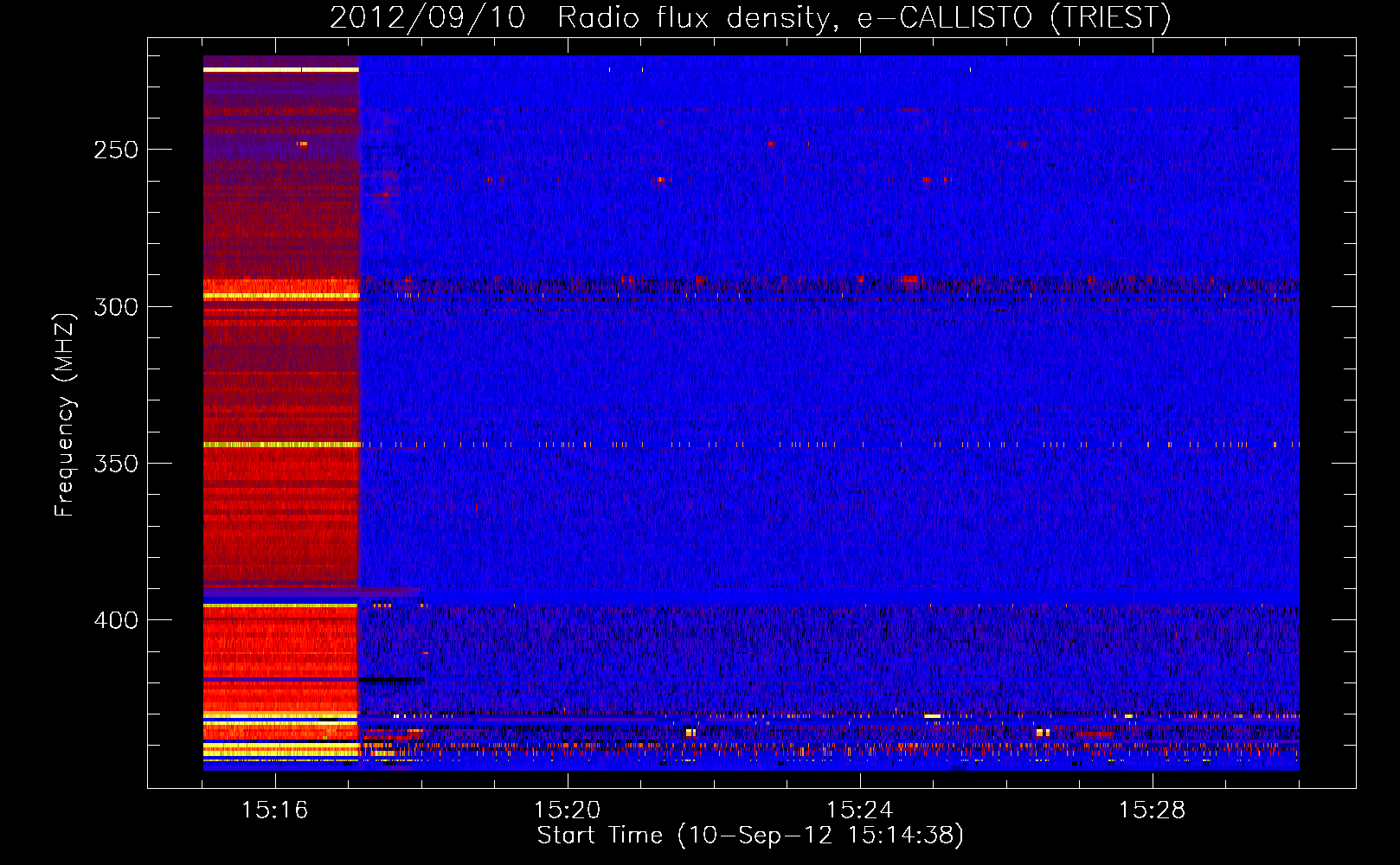The image size is (1400, 865).
Task: Click the 300 frequency tick label
Action: pyautogui.click(x=116, y=307)
